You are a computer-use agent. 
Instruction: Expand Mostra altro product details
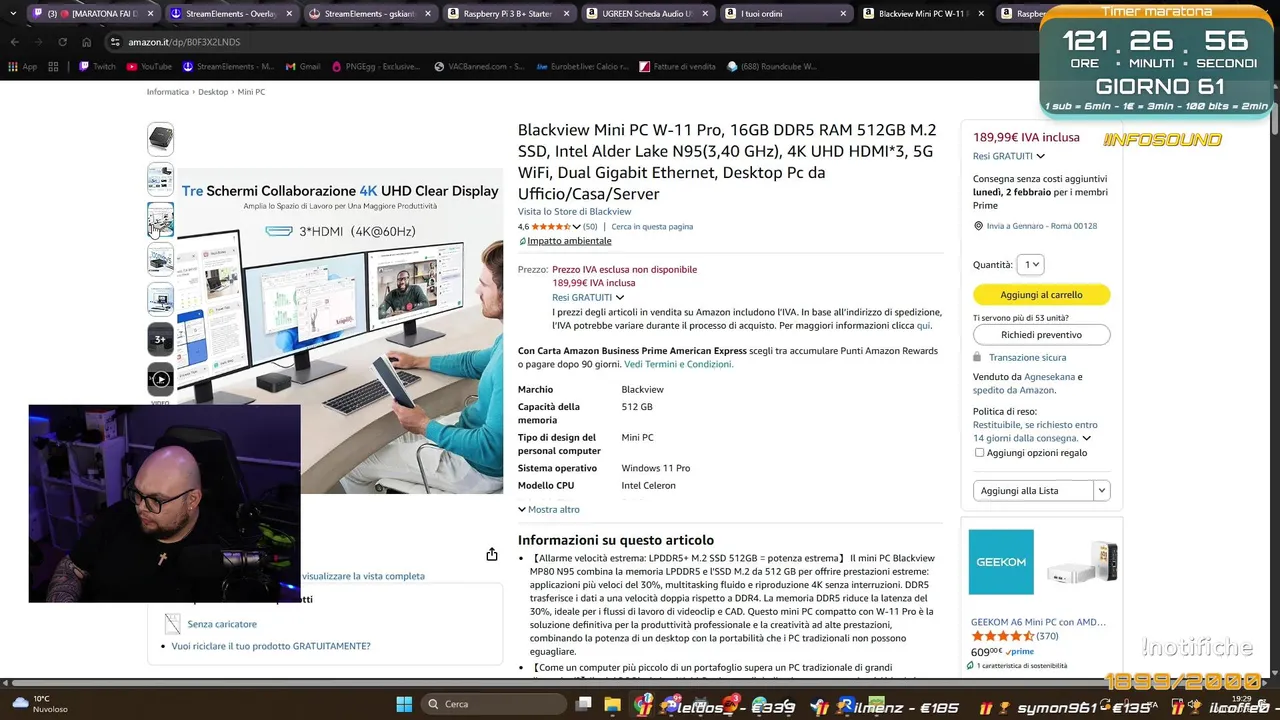[x=549, y=510]
